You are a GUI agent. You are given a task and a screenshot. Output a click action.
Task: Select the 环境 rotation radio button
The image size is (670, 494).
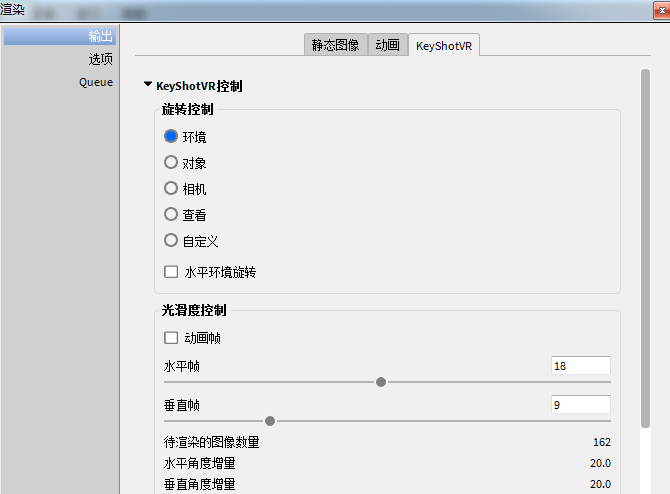171,136
